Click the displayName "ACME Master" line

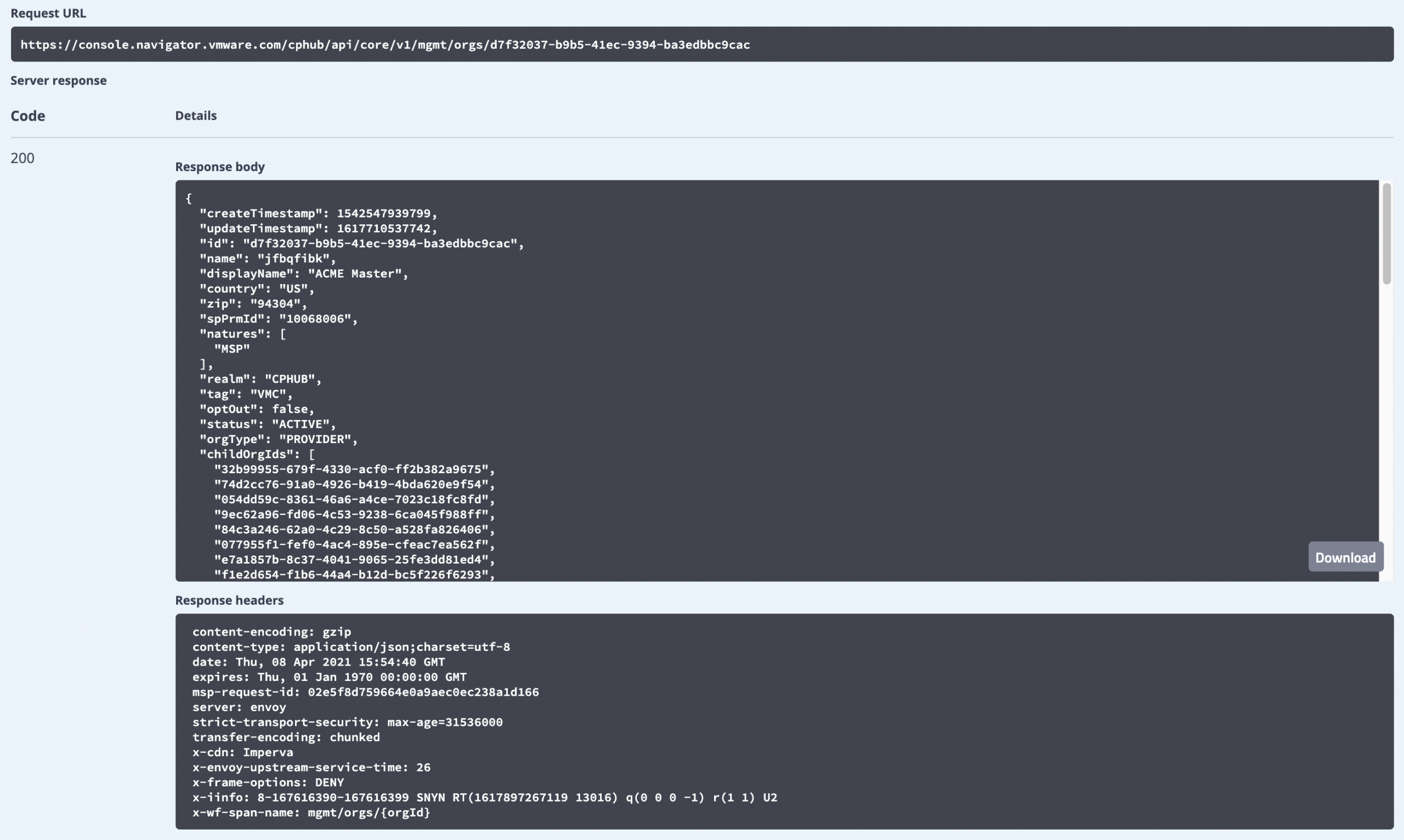click(x=303, y=274)
